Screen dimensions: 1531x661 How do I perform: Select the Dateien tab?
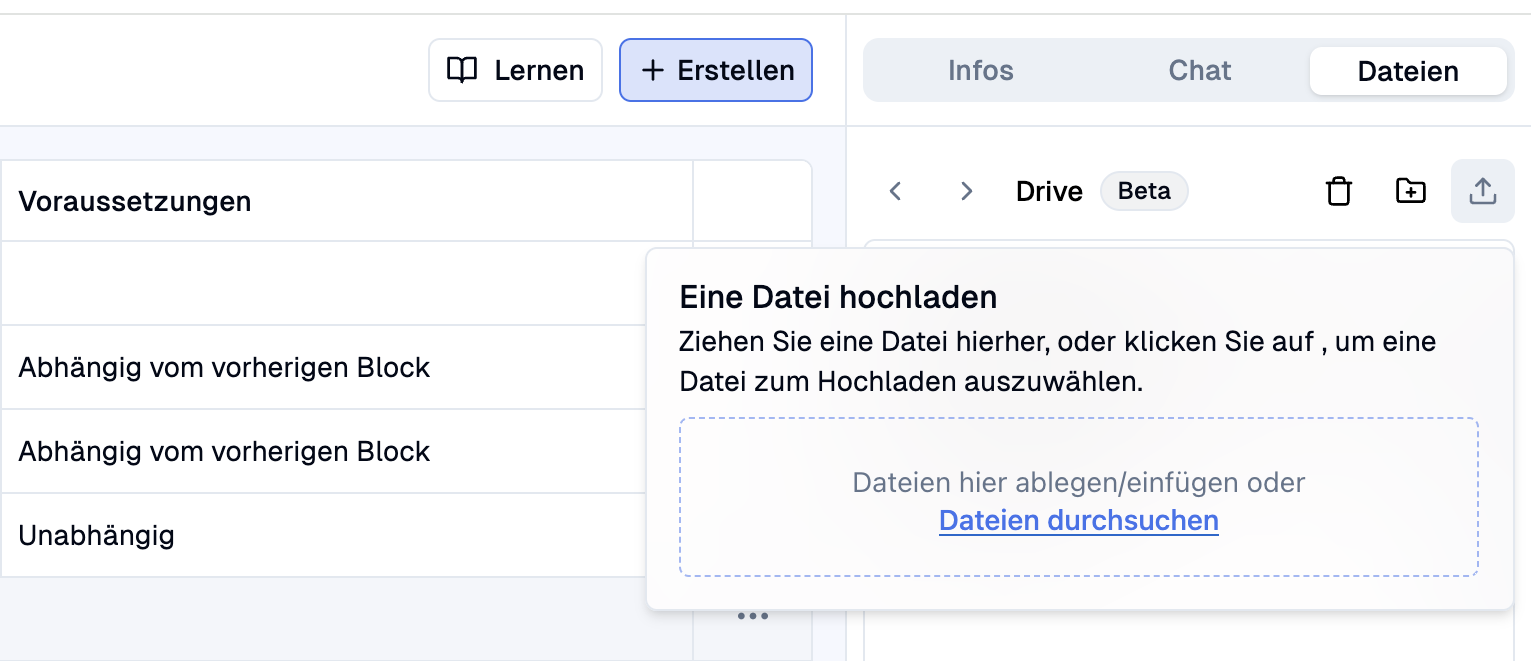1408,71
